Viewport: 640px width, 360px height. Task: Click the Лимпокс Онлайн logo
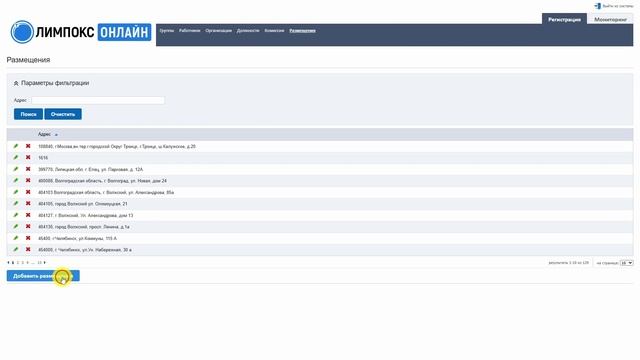pos(81,32)
